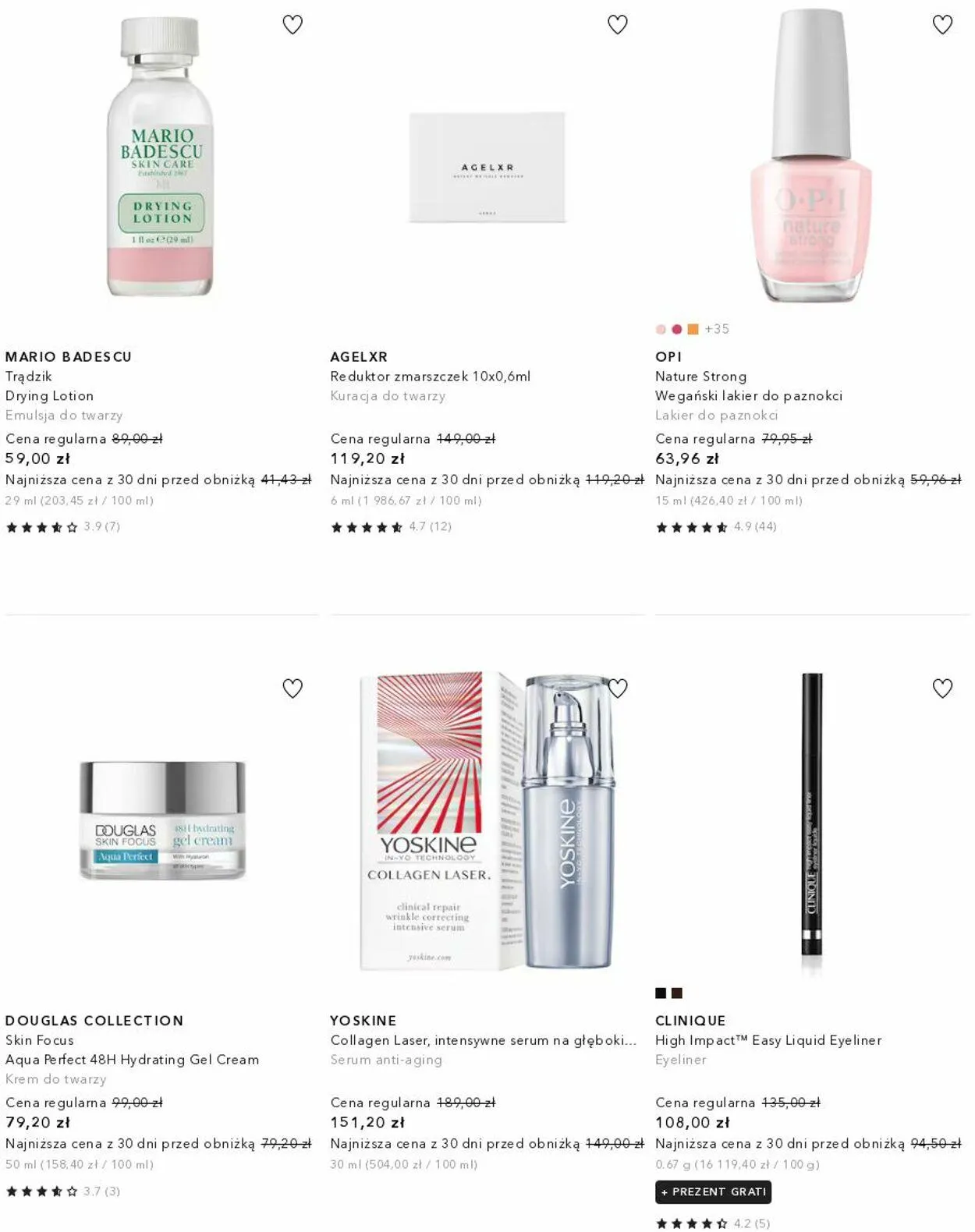
Task: Open the Douglas Skin Focus cream image
Action: tap(162, 820)
